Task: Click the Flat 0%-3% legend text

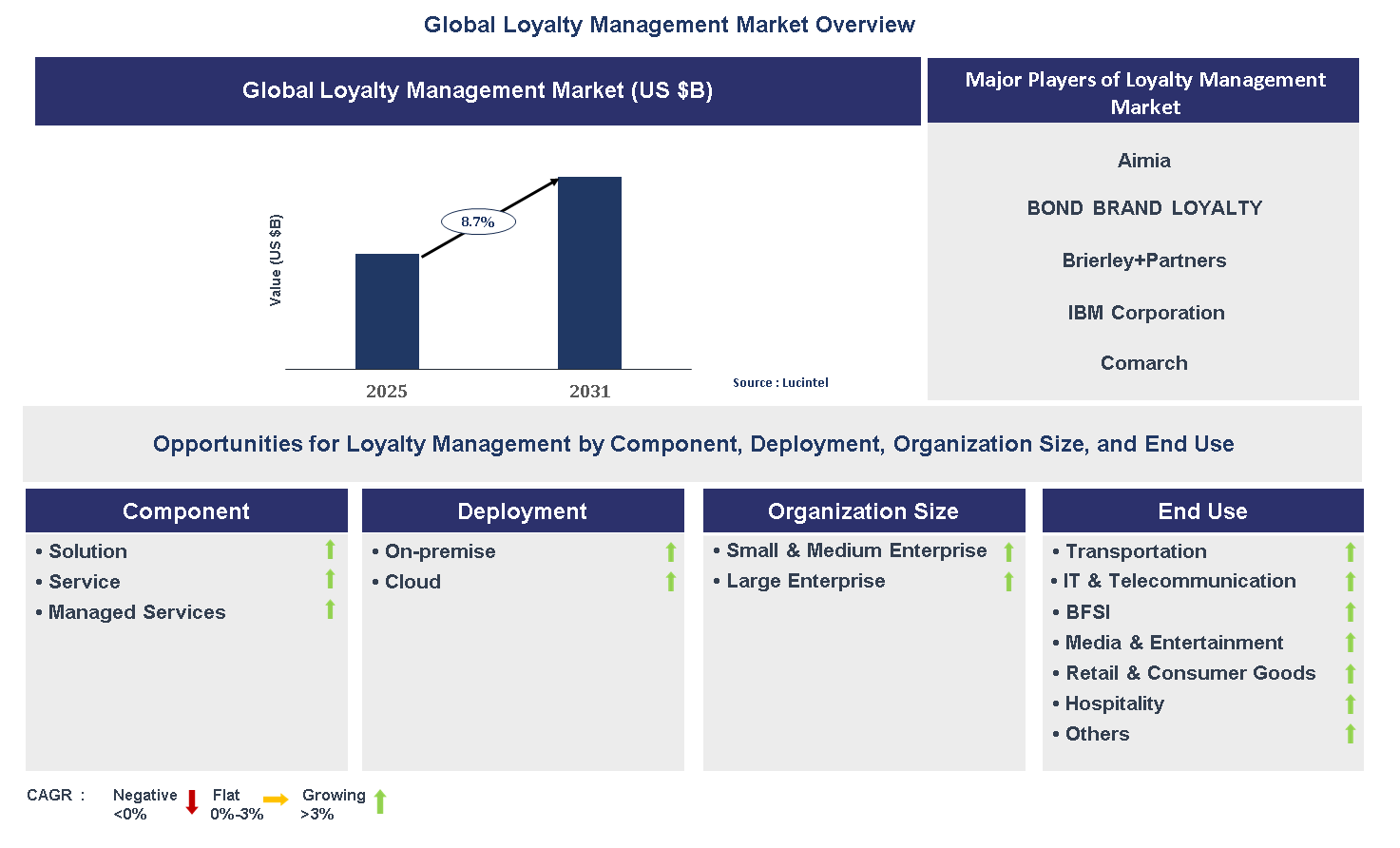Action: [237, 804]
